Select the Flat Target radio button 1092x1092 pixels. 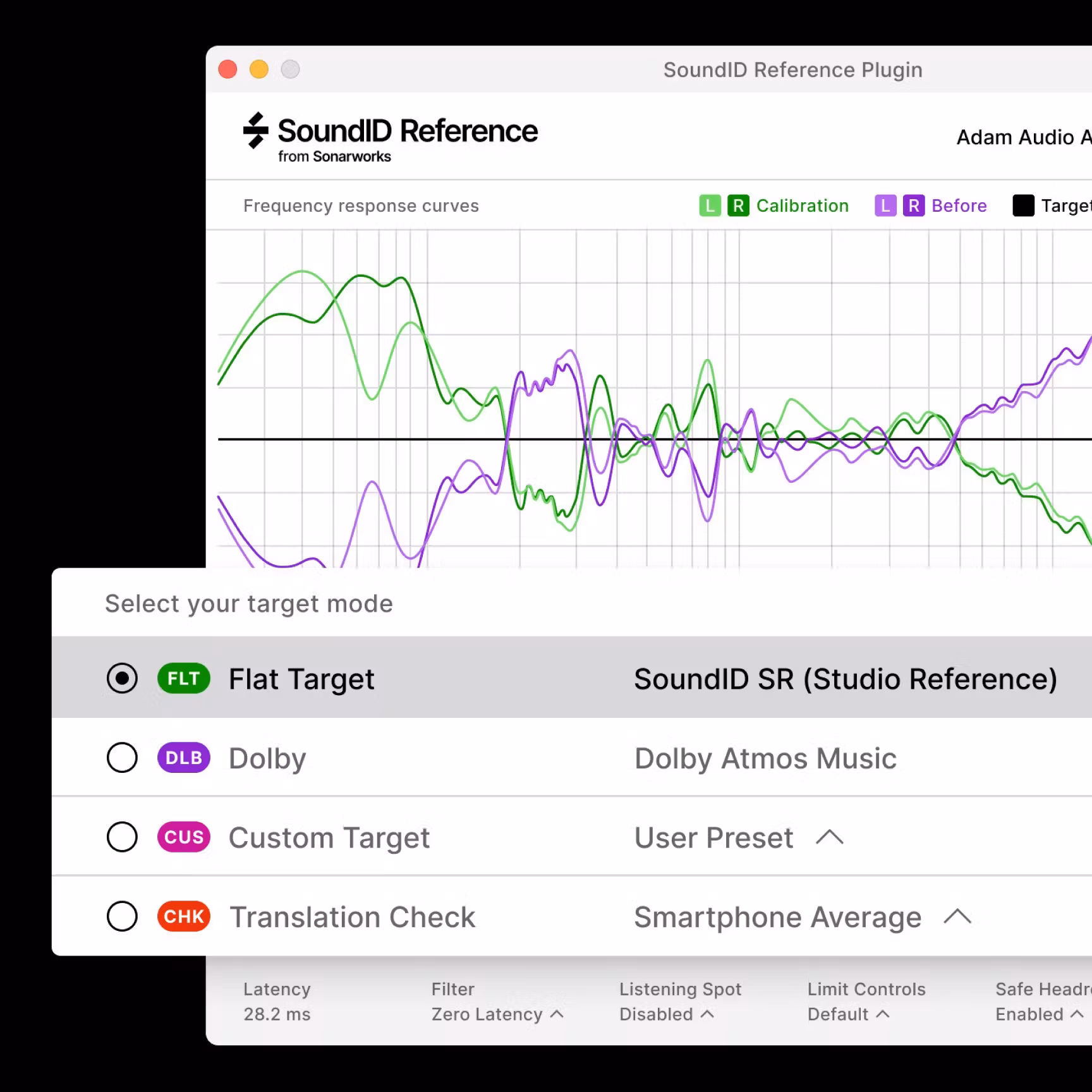coord(122,678)
